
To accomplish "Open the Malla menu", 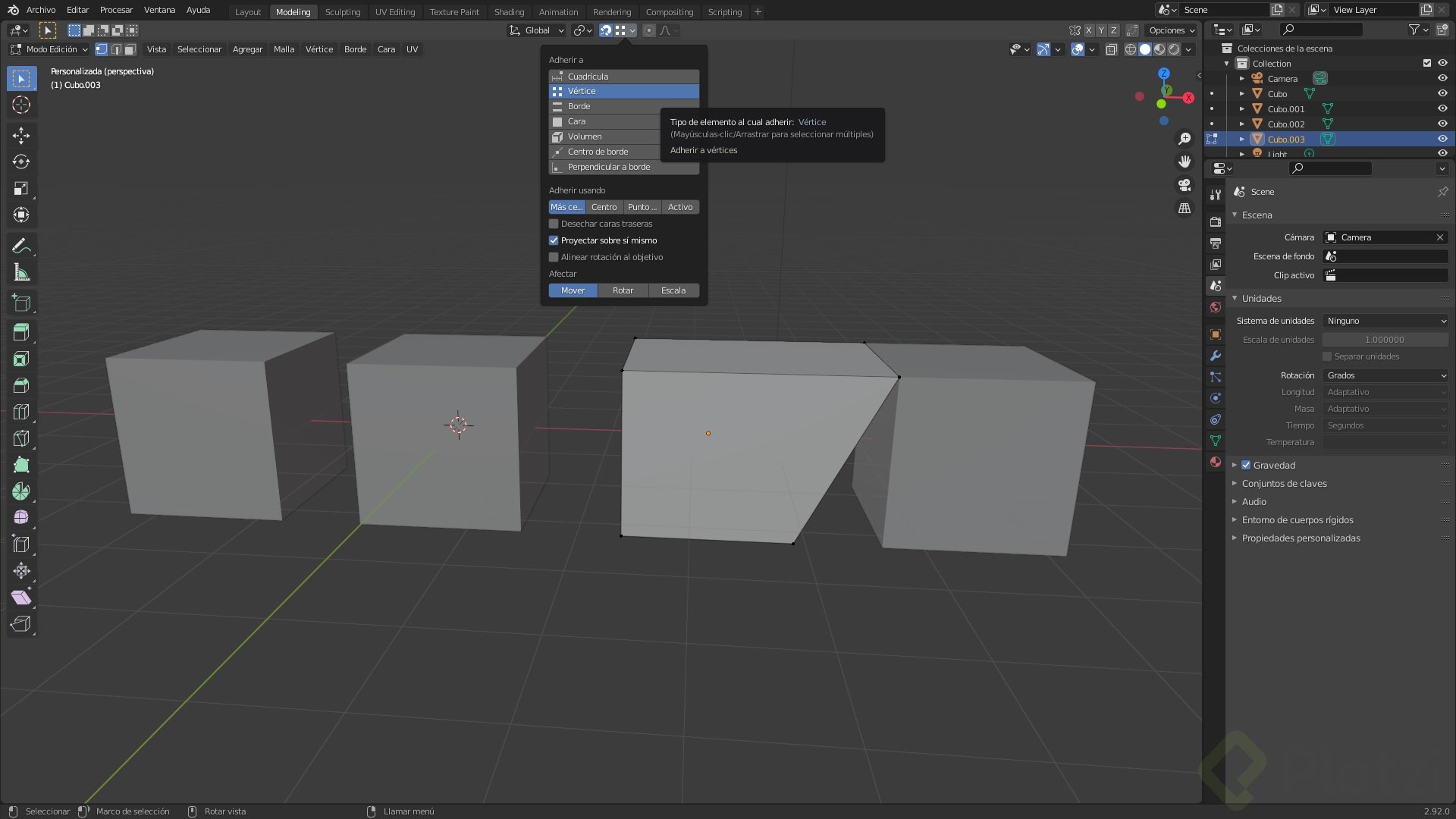I will point(284,49).
